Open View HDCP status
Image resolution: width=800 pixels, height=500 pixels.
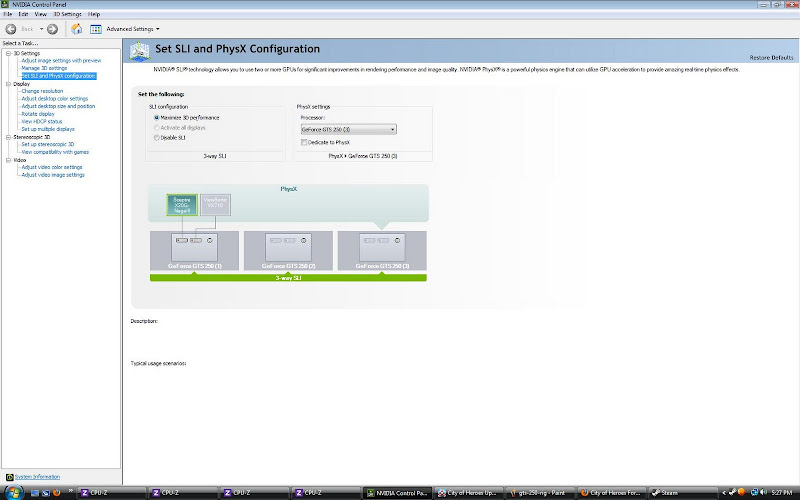pos(42,121)
